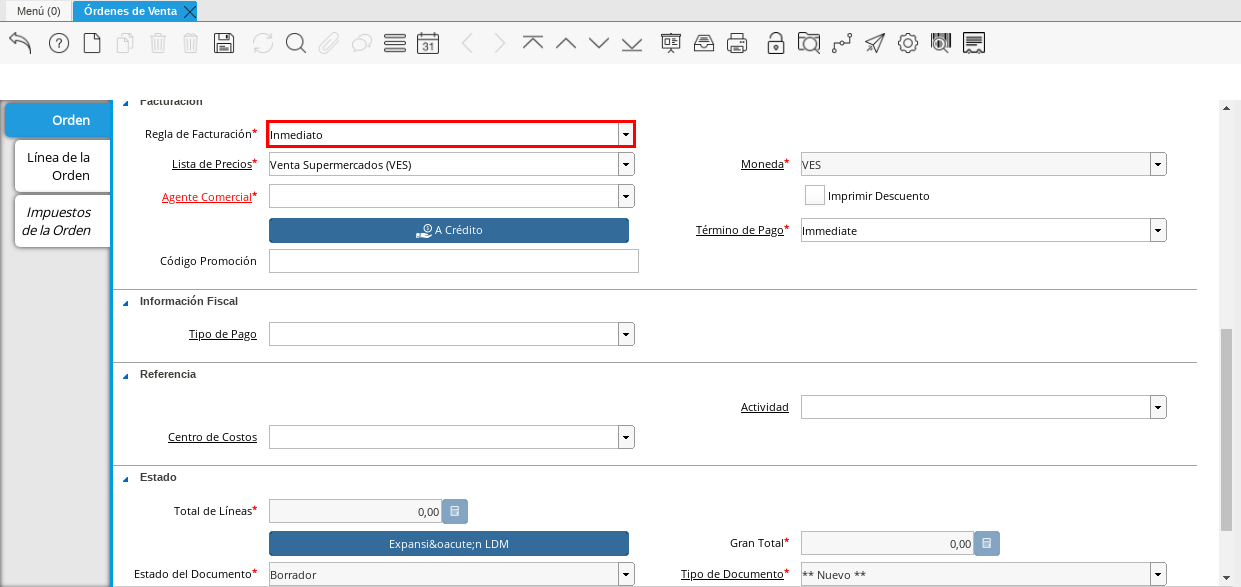The image size is (1241, 587).
Task: Open the Help question mark icon
Action: pyautogui.click(x=59, y=43)
